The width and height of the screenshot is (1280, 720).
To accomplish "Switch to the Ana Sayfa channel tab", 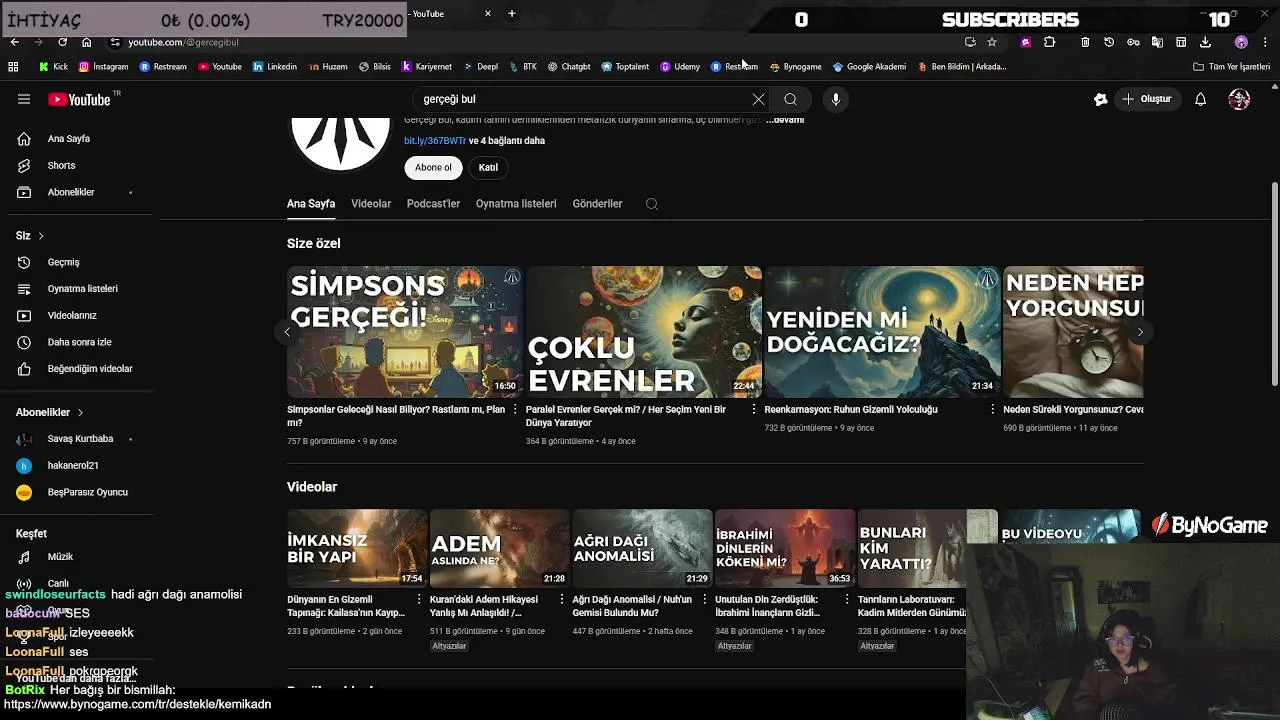I will click(x=311, y=204).
